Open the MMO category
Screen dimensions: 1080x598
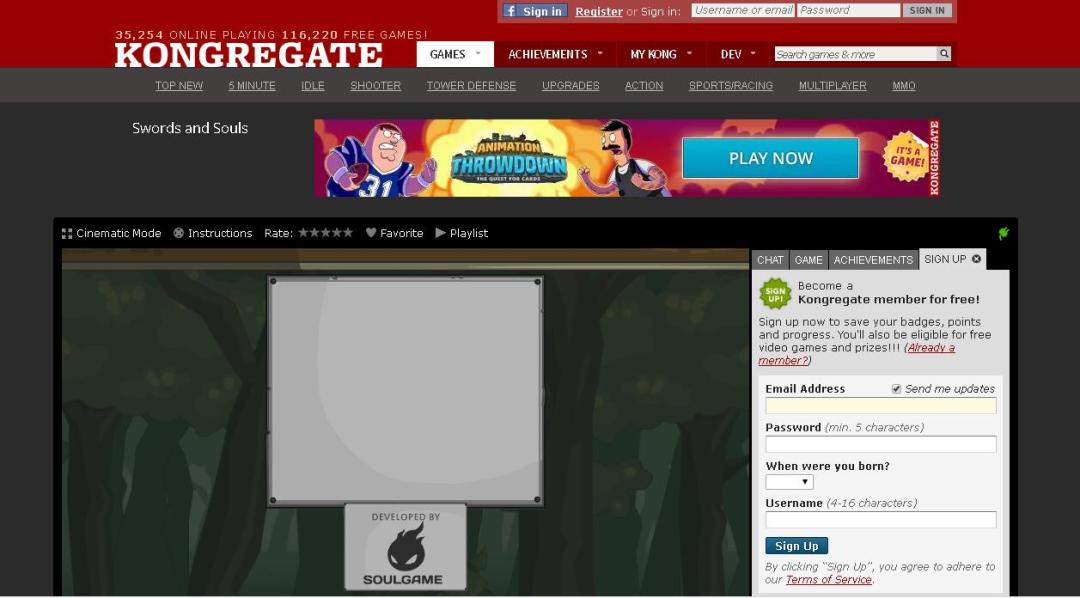[x=904, y=85]
